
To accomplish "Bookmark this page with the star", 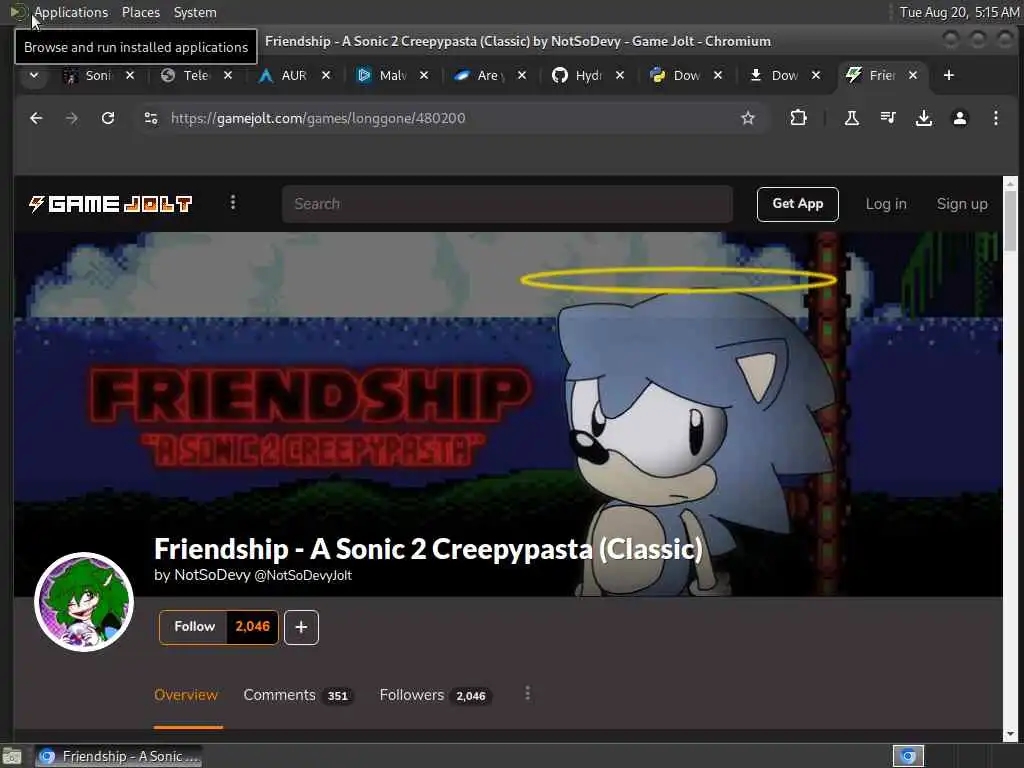I will [748, 118].
